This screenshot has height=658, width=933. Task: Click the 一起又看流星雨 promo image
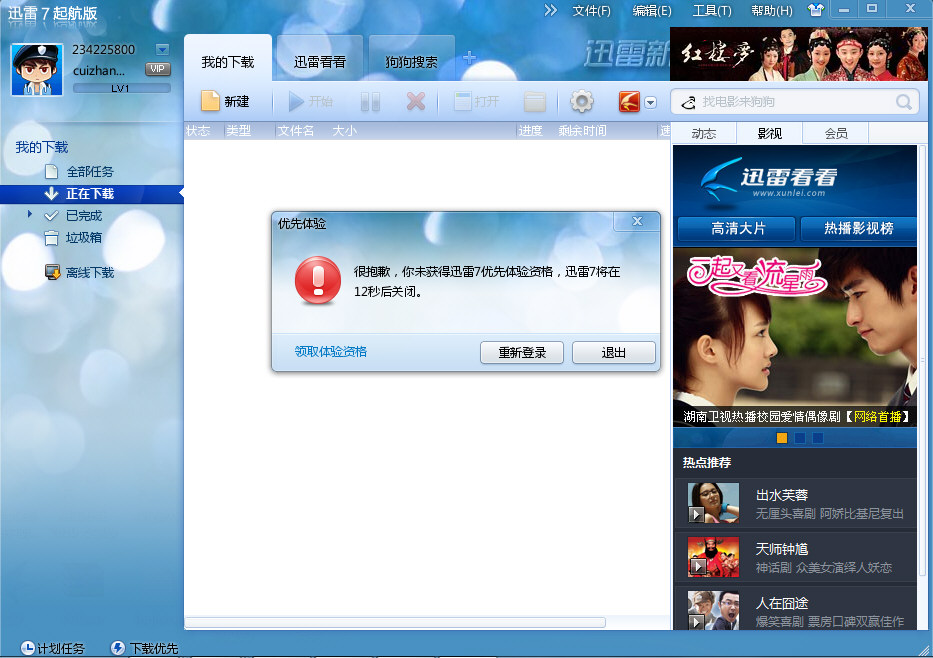794,337
